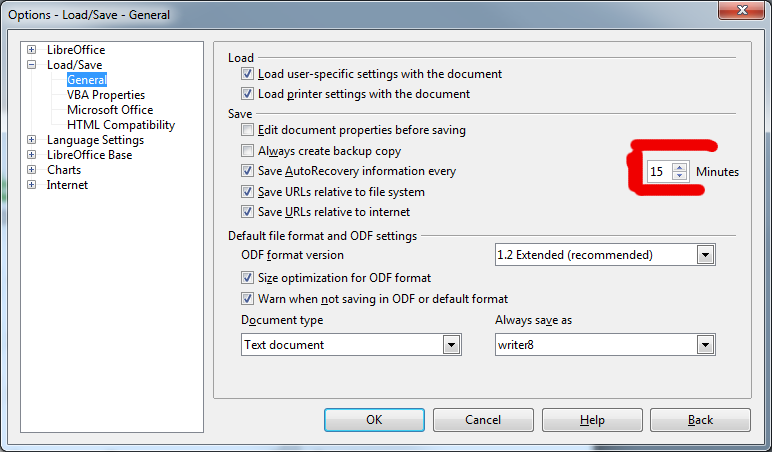772x452 pixels.
Task: Toggle Save AutoRecovery information checkbox
Action: coord(247,171)
